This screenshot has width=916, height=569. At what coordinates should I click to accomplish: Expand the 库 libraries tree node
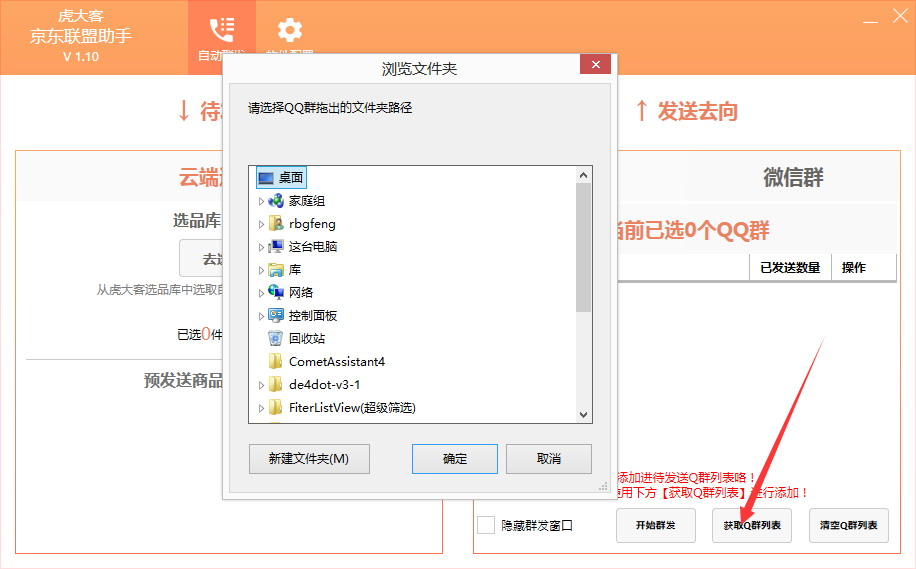(x=261, y=270)
